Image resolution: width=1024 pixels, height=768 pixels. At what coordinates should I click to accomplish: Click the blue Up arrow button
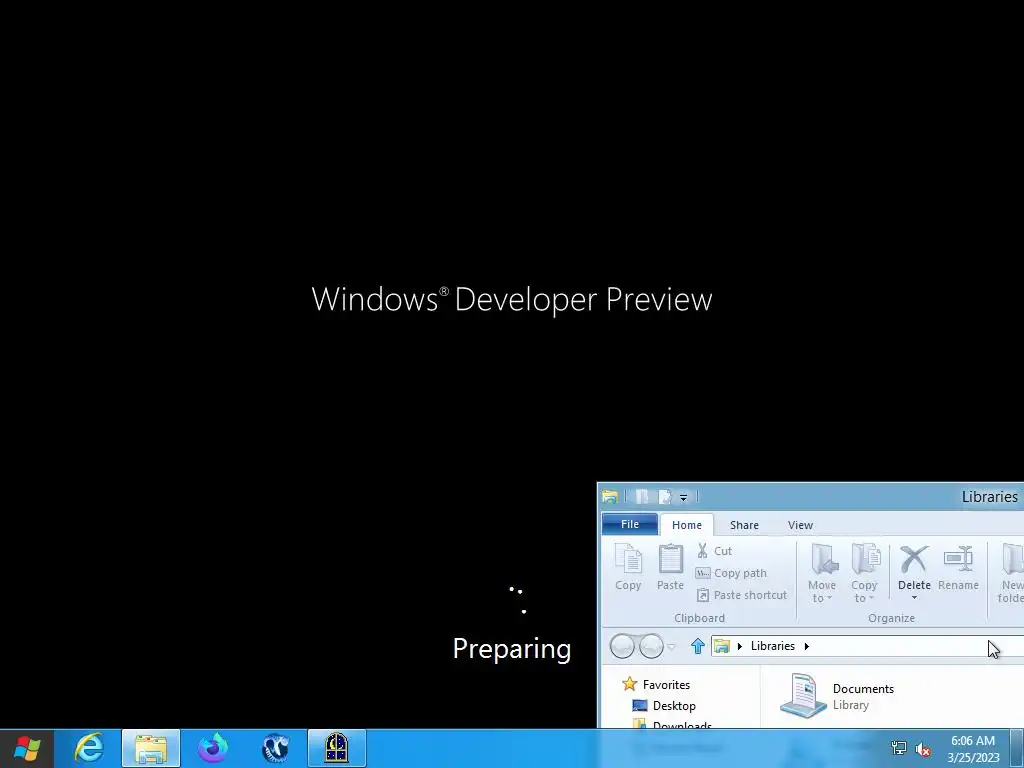697,646
